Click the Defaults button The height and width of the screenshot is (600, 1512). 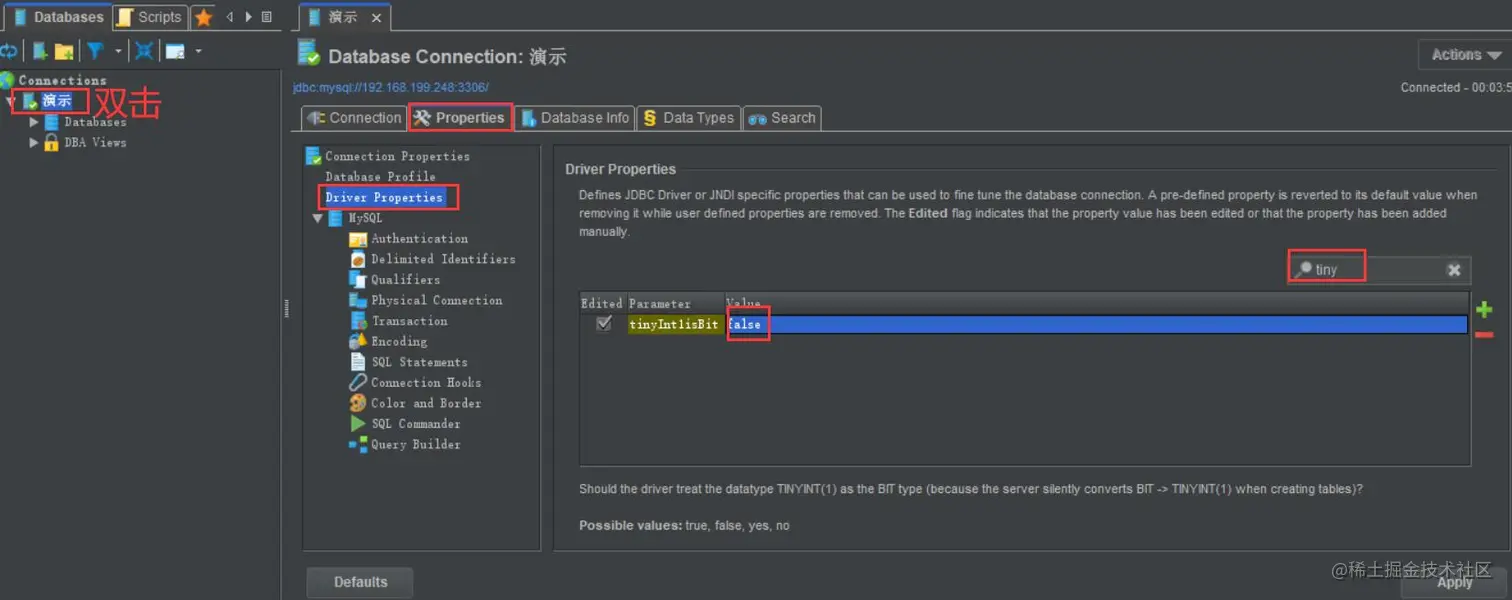coord(359,581)
